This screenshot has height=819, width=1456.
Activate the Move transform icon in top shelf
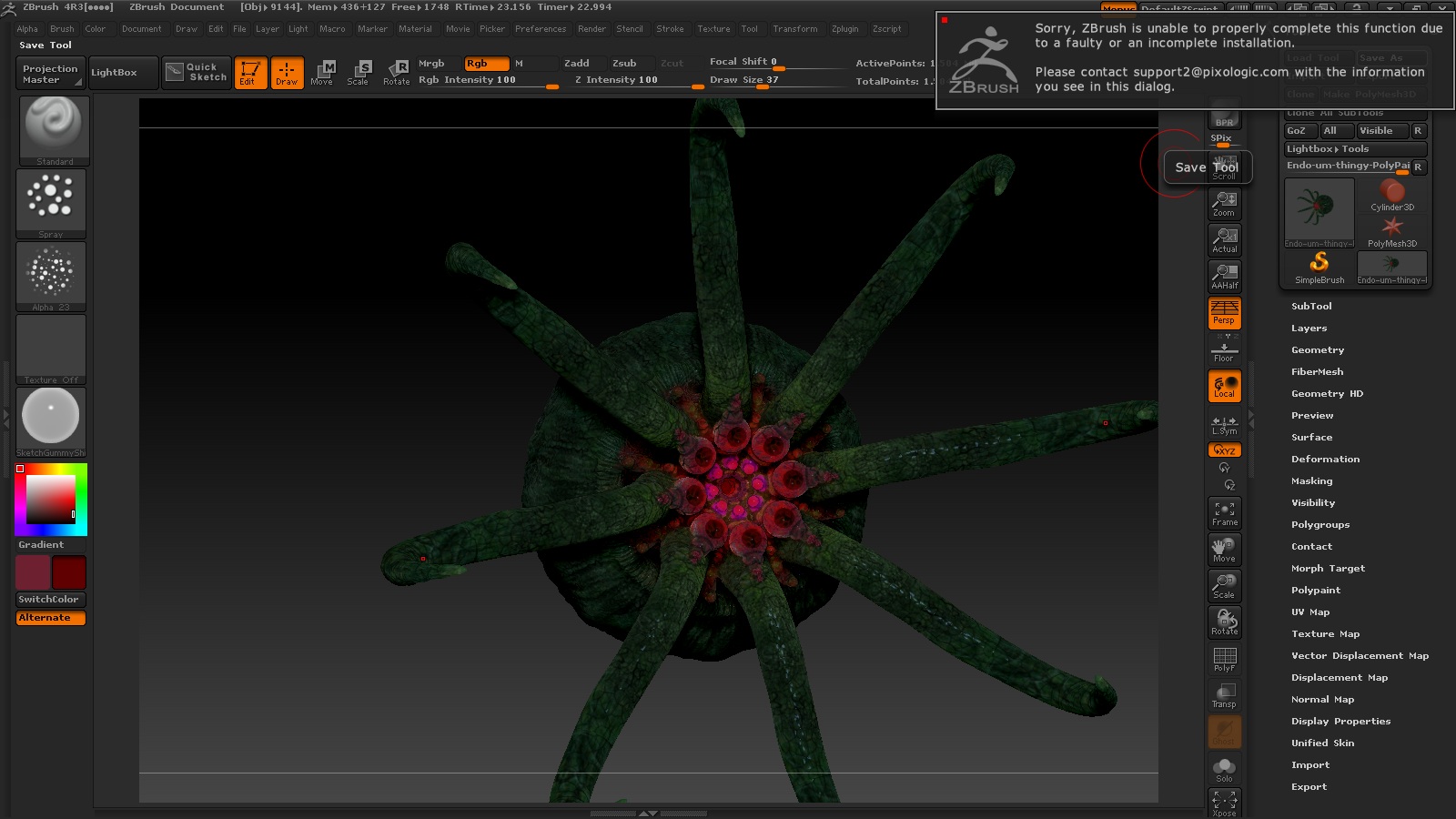coord(323,73)
